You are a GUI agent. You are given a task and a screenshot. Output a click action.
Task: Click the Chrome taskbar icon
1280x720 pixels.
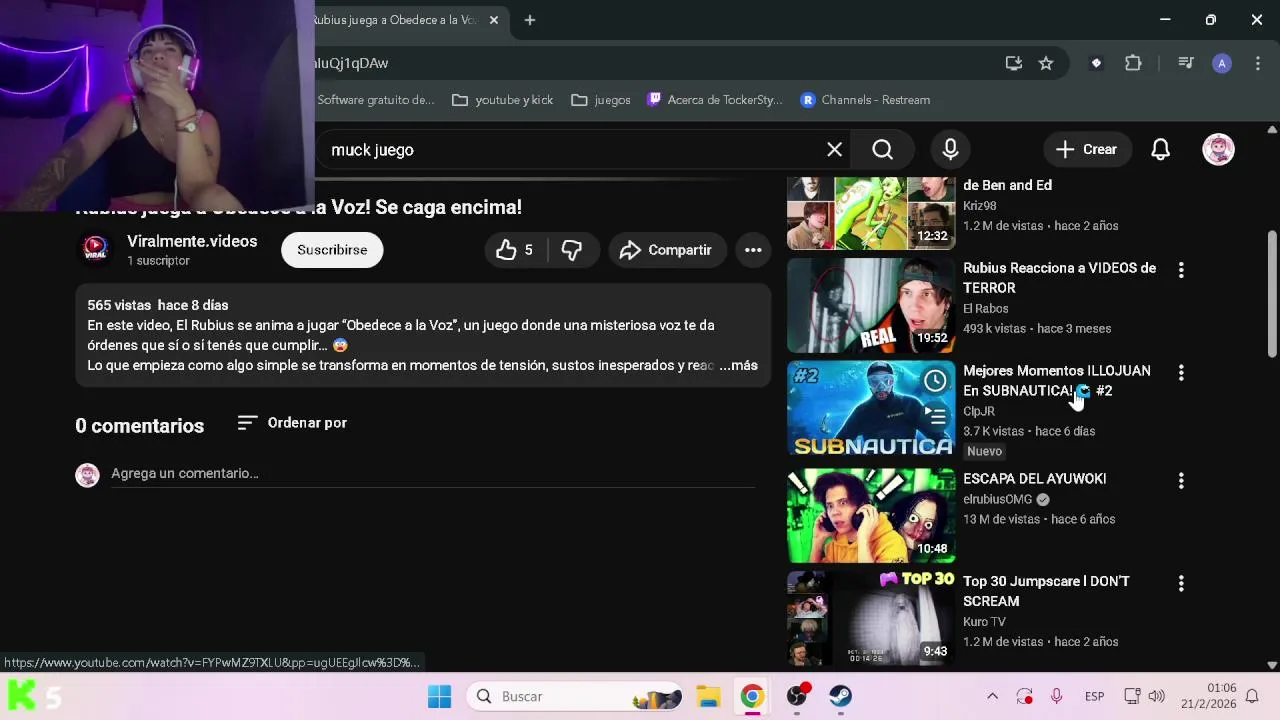click(752, 696)
